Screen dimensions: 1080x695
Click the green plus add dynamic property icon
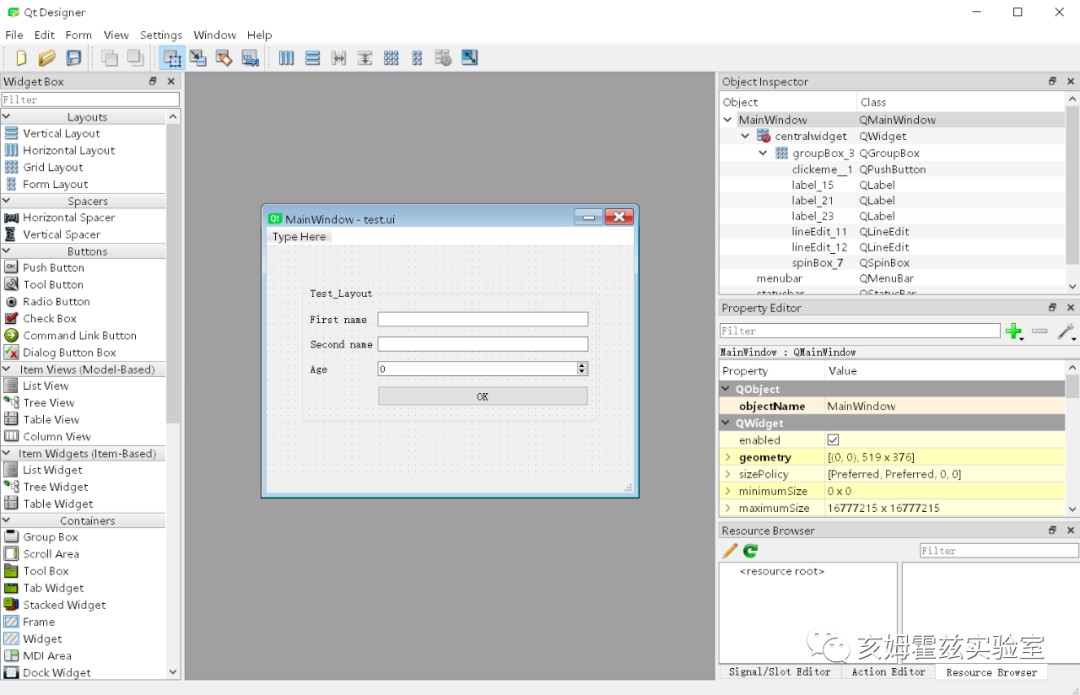coord(1013,331)
